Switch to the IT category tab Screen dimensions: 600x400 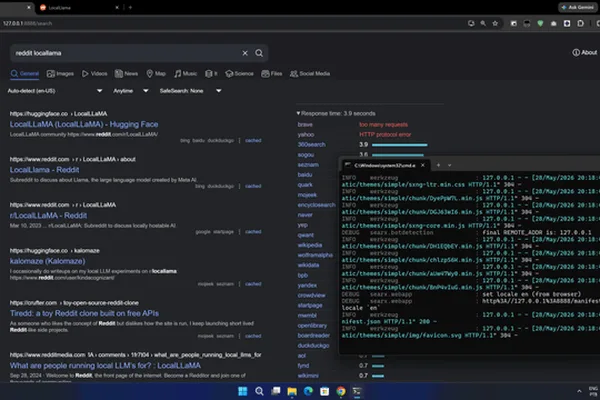point(211,73)
